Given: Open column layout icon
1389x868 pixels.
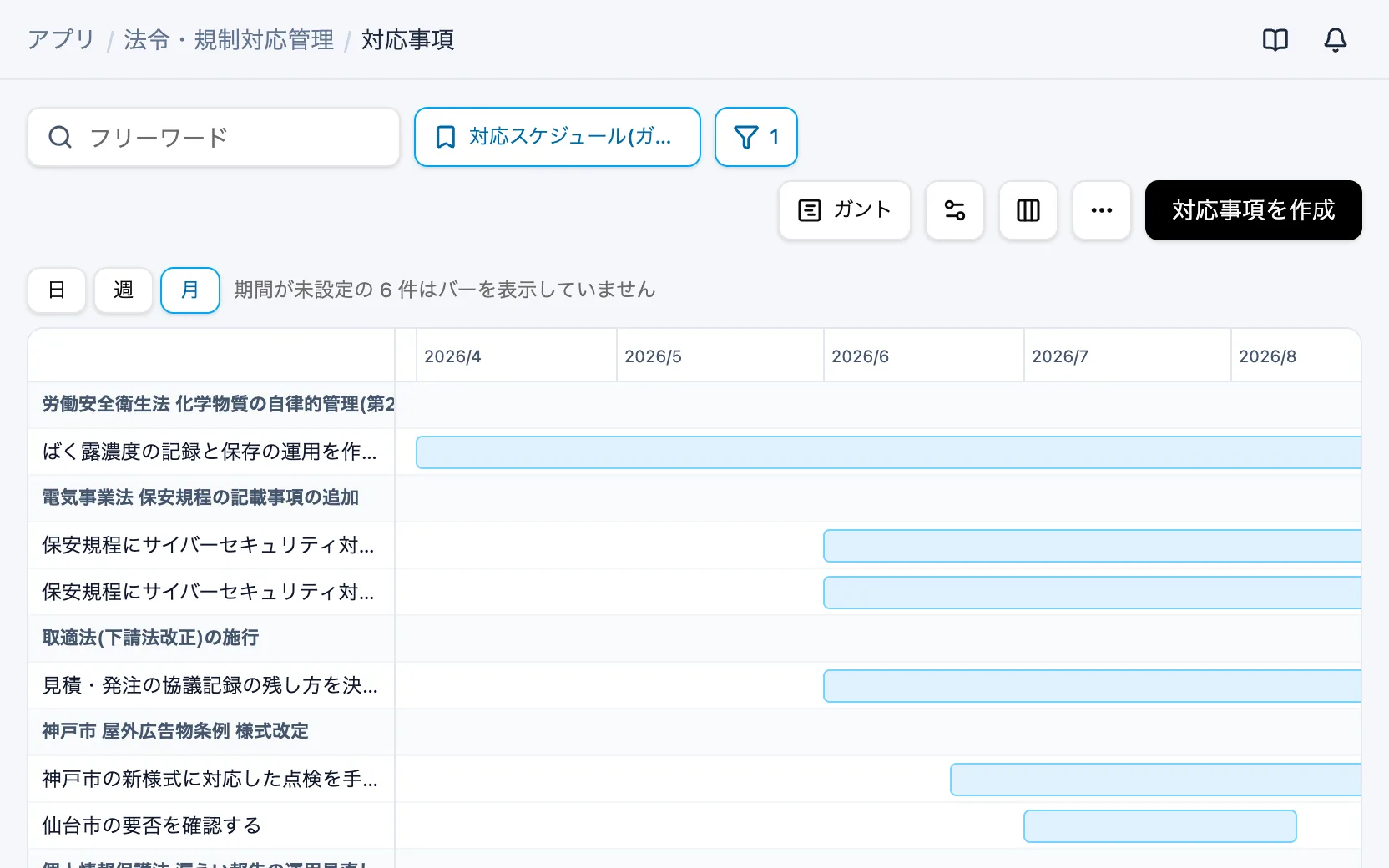Looking at the screenshot, I should point(1028,210).
